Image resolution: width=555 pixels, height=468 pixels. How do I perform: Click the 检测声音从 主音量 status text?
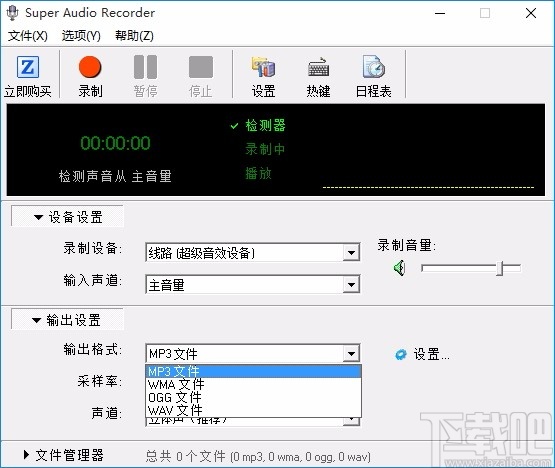[x=115, y=176]
